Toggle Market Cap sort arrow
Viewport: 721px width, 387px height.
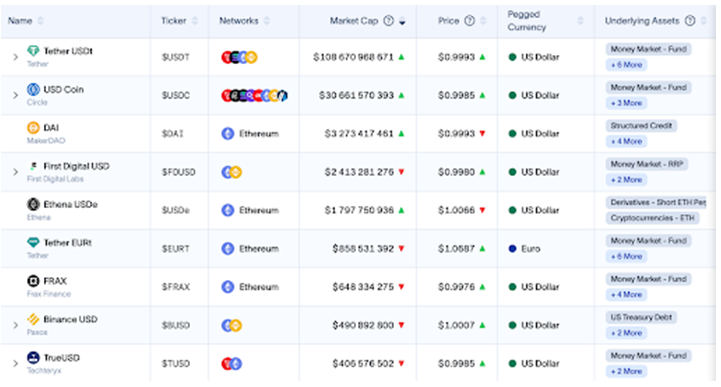tap(402, 21)
